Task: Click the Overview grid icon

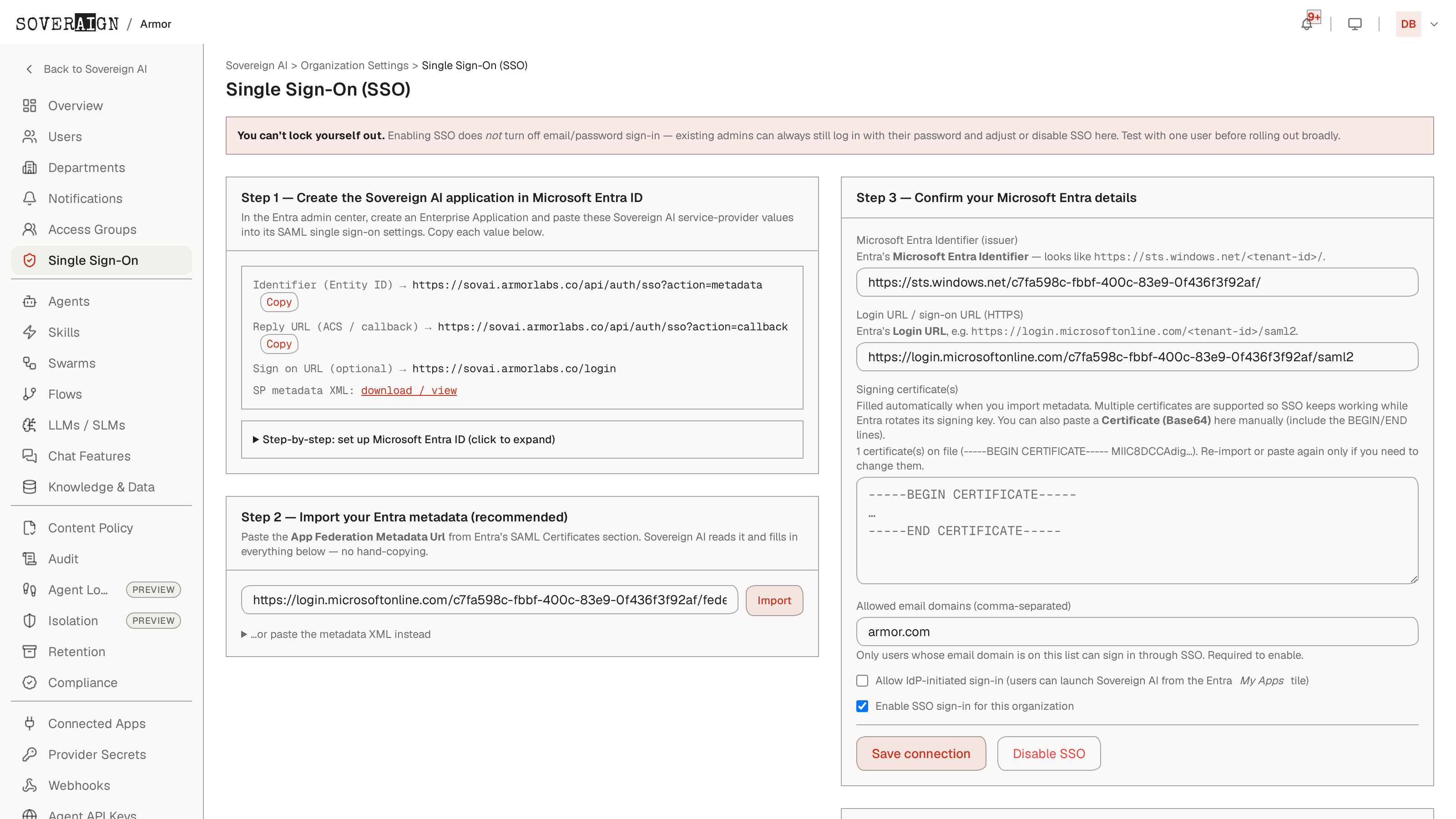Action: coord(30,106)
